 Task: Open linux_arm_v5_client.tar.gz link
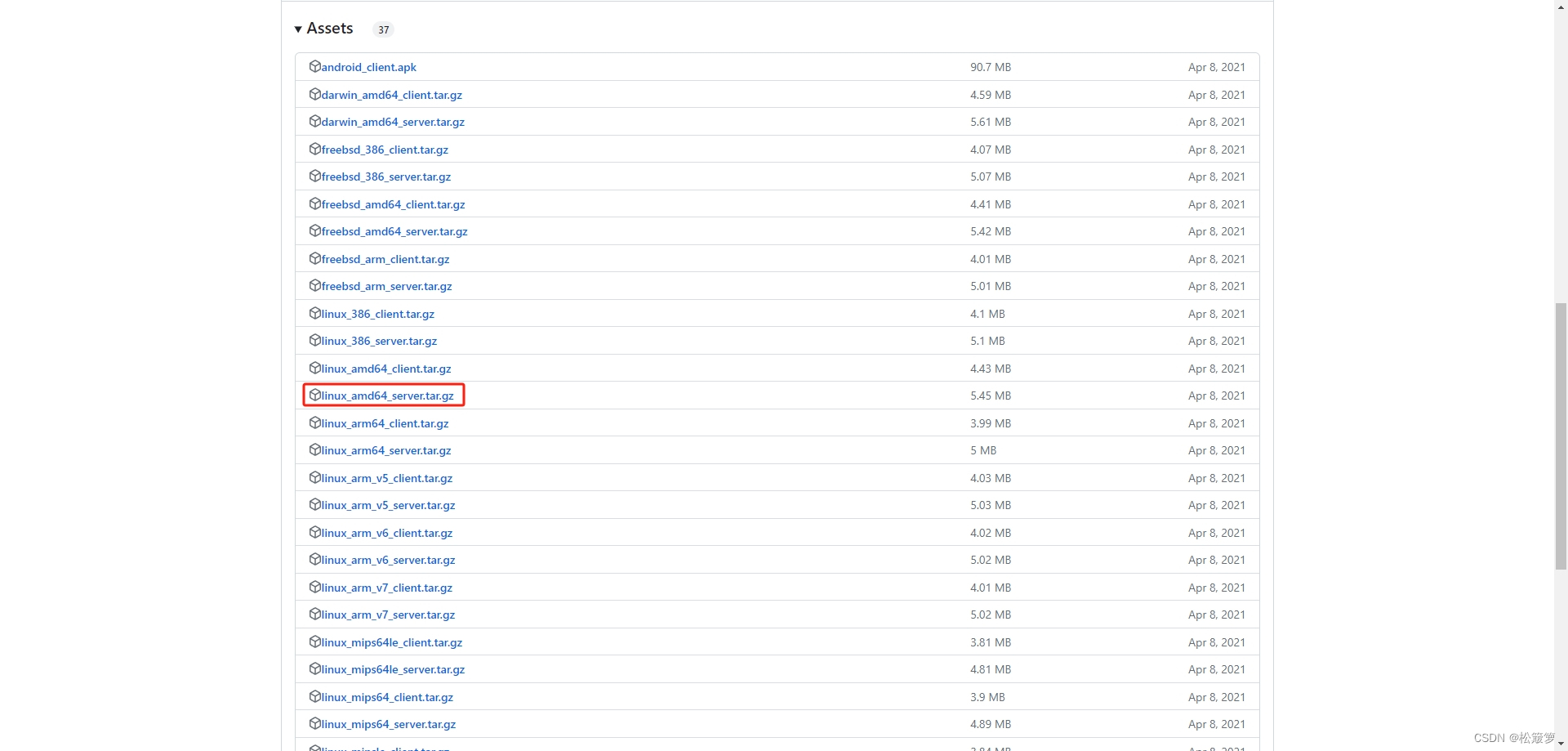pos(387,478)
